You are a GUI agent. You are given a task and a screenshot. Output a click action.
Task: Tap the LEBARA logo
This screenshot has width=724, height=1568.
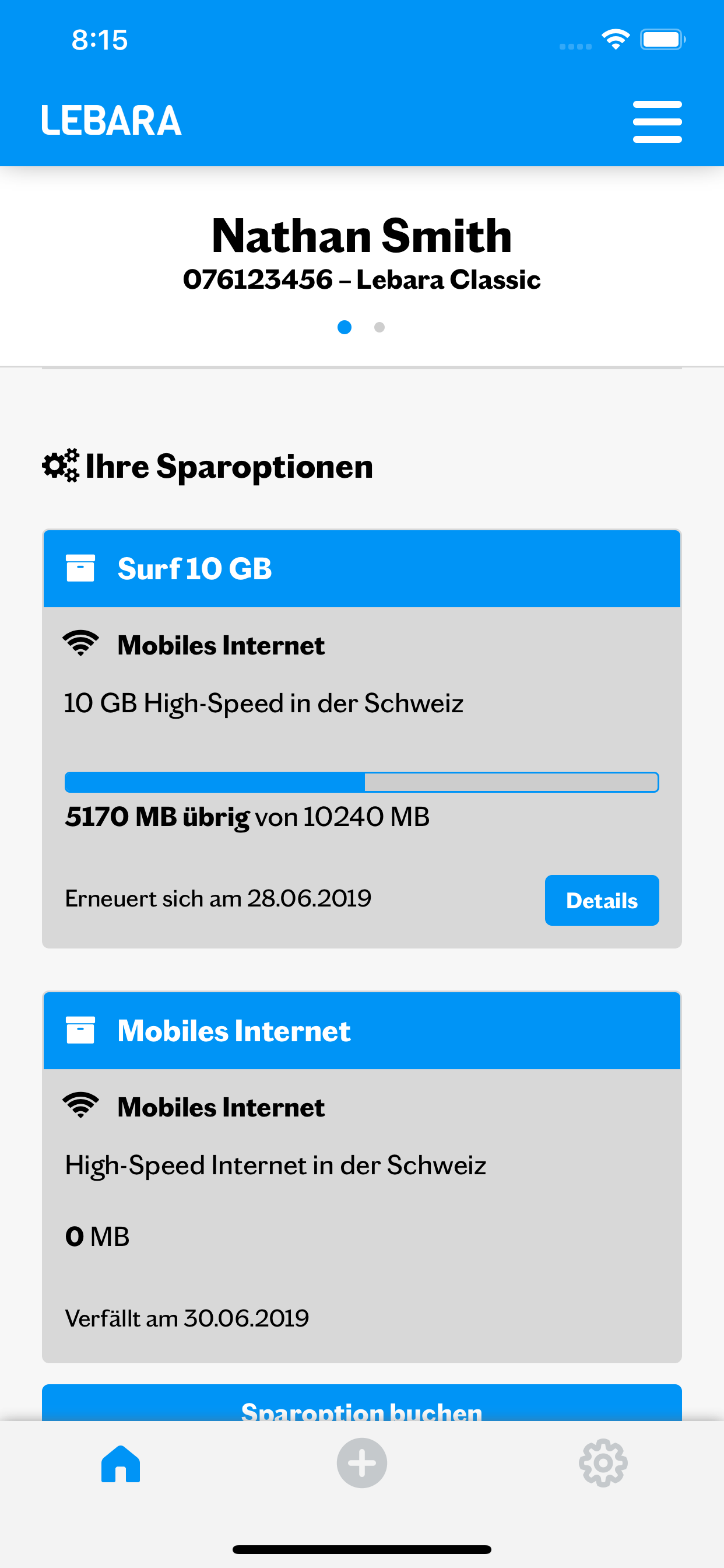pyautogui.click(x=111, y=120)
